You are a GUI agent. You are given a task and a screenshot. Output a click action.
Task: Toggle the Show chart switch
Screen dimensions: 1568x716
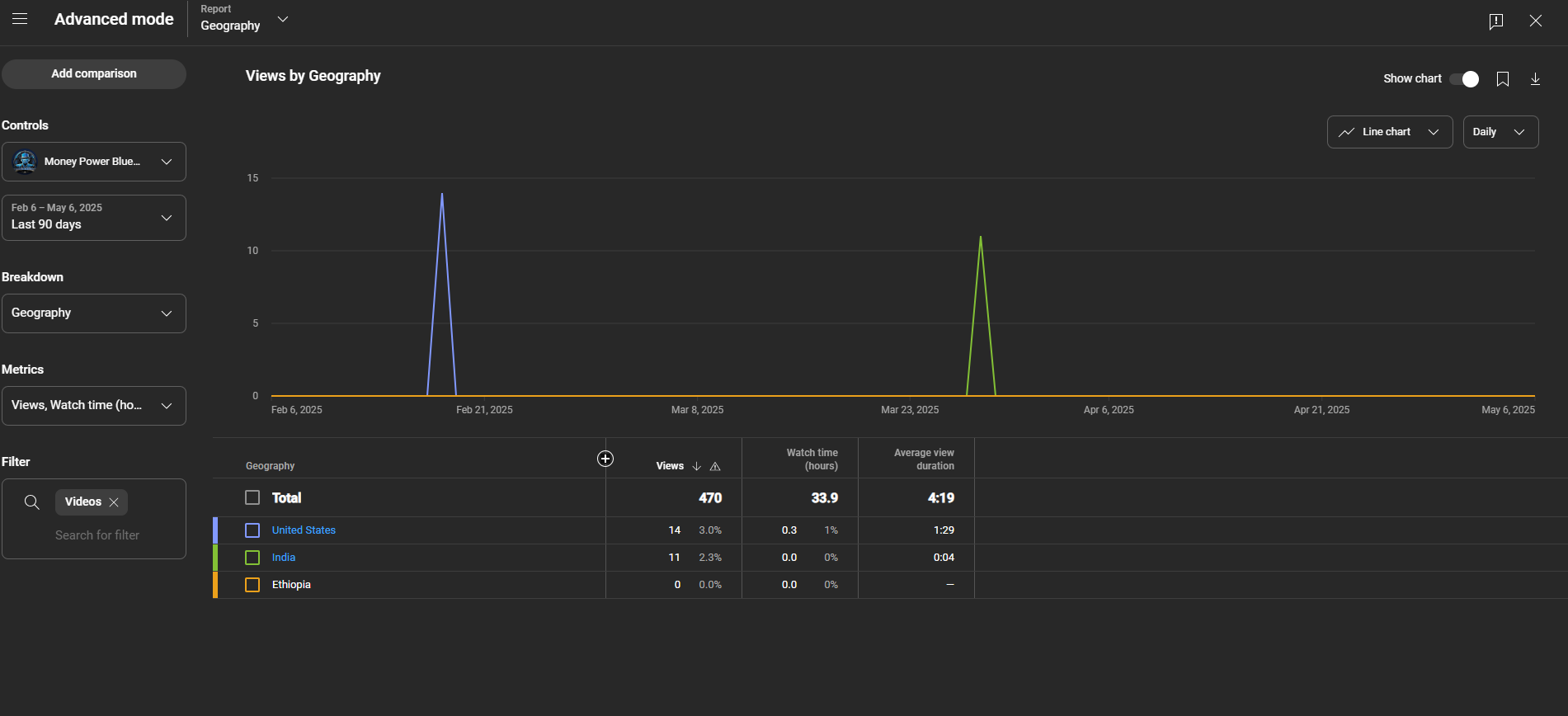(1465, 79)
